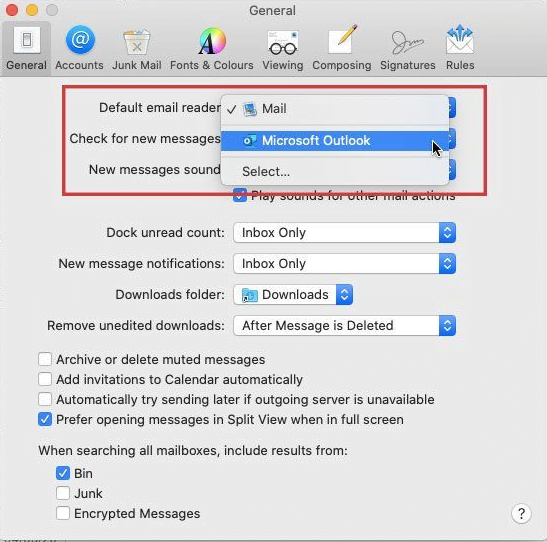The height and width of the screenshot is (542, 547).
Task: Open the Fonts & Colours tab
Action: point(212,48)
